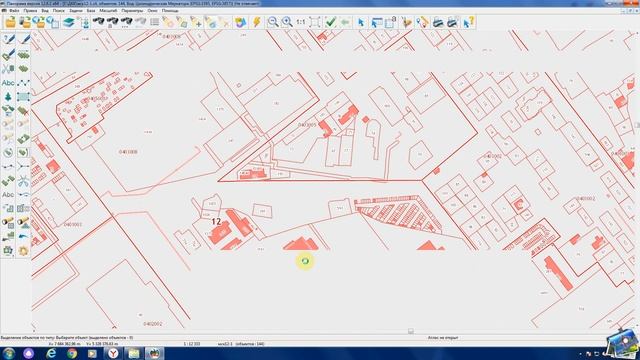Image resolution: width=640 pixels, height=360 pixels.
Task: Open the Параметры menu
Action: (133, 11)
